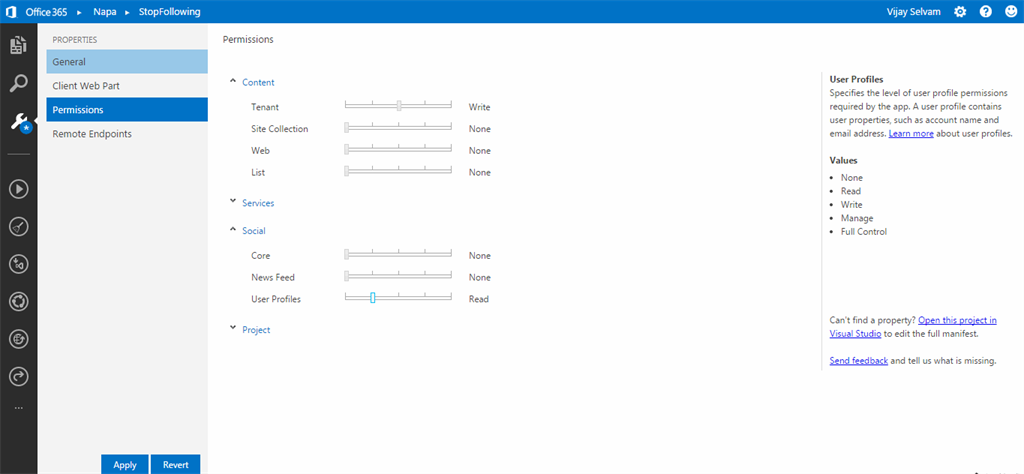
Task: Open the Remote Endpoints tab
Action: pyautogui.click(x=127, y=134)
